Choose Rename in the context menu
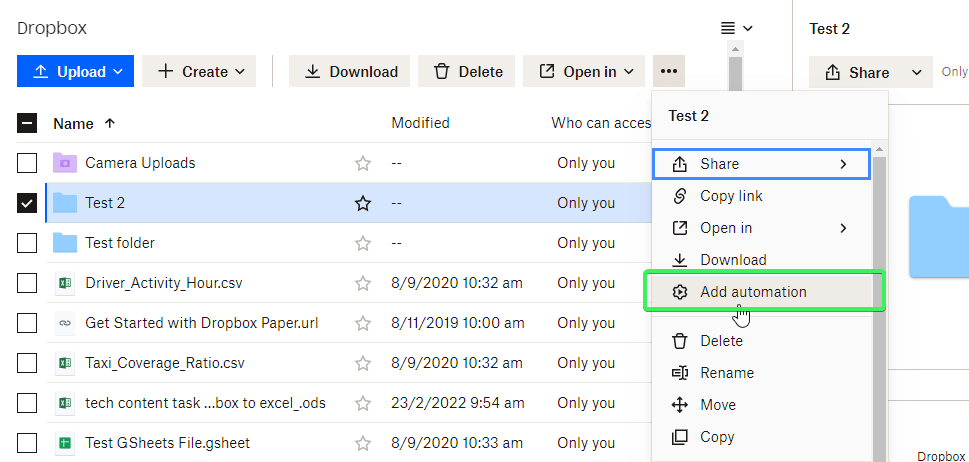969x462 pixels. point(761,373)
